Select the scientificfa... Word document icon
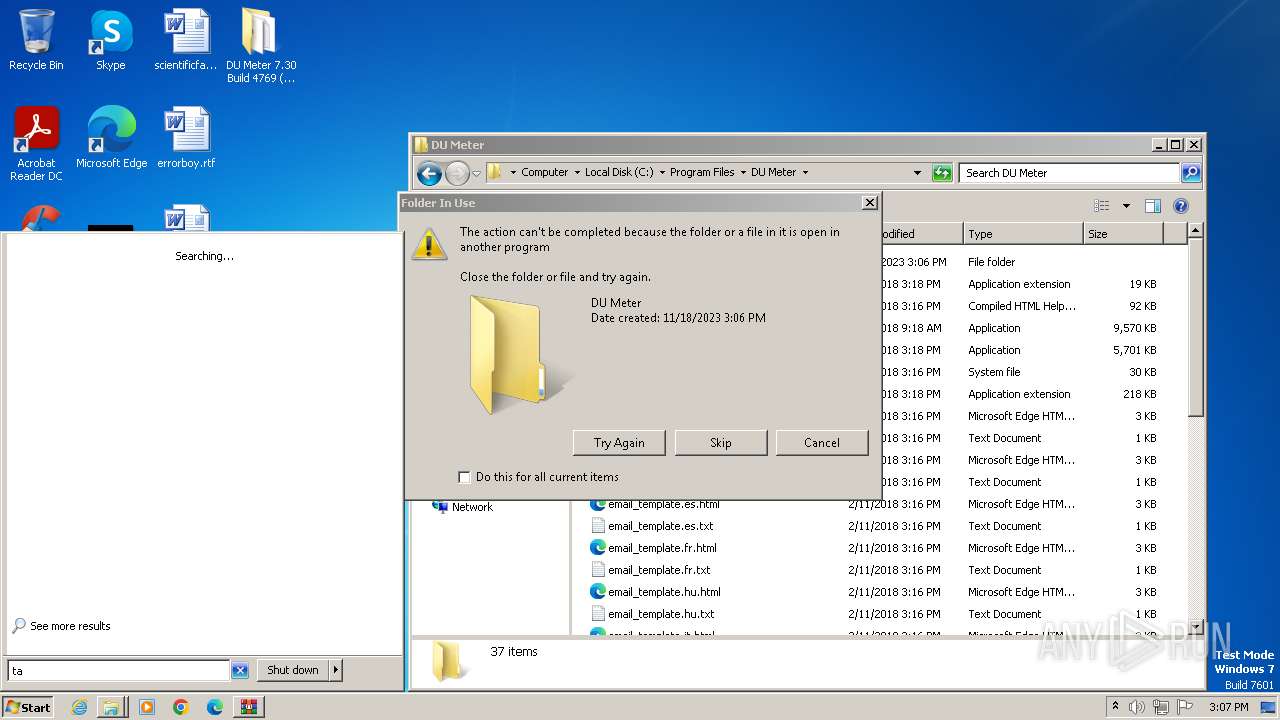This screenshot has width=1280, height=720. pyautogui.click(x=186, y=40)
